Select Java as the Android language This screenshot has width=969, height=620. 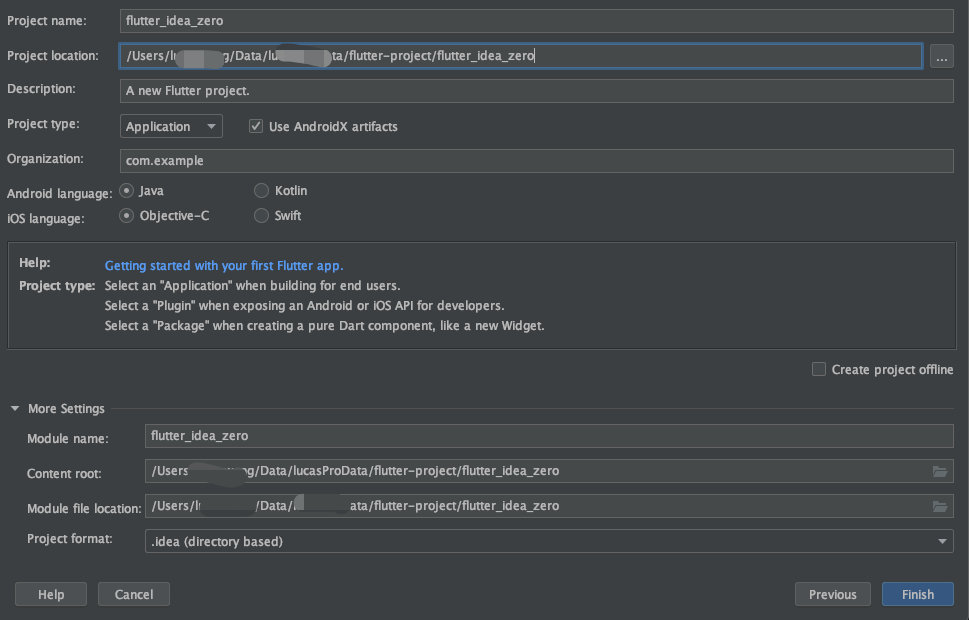[127, 190]
